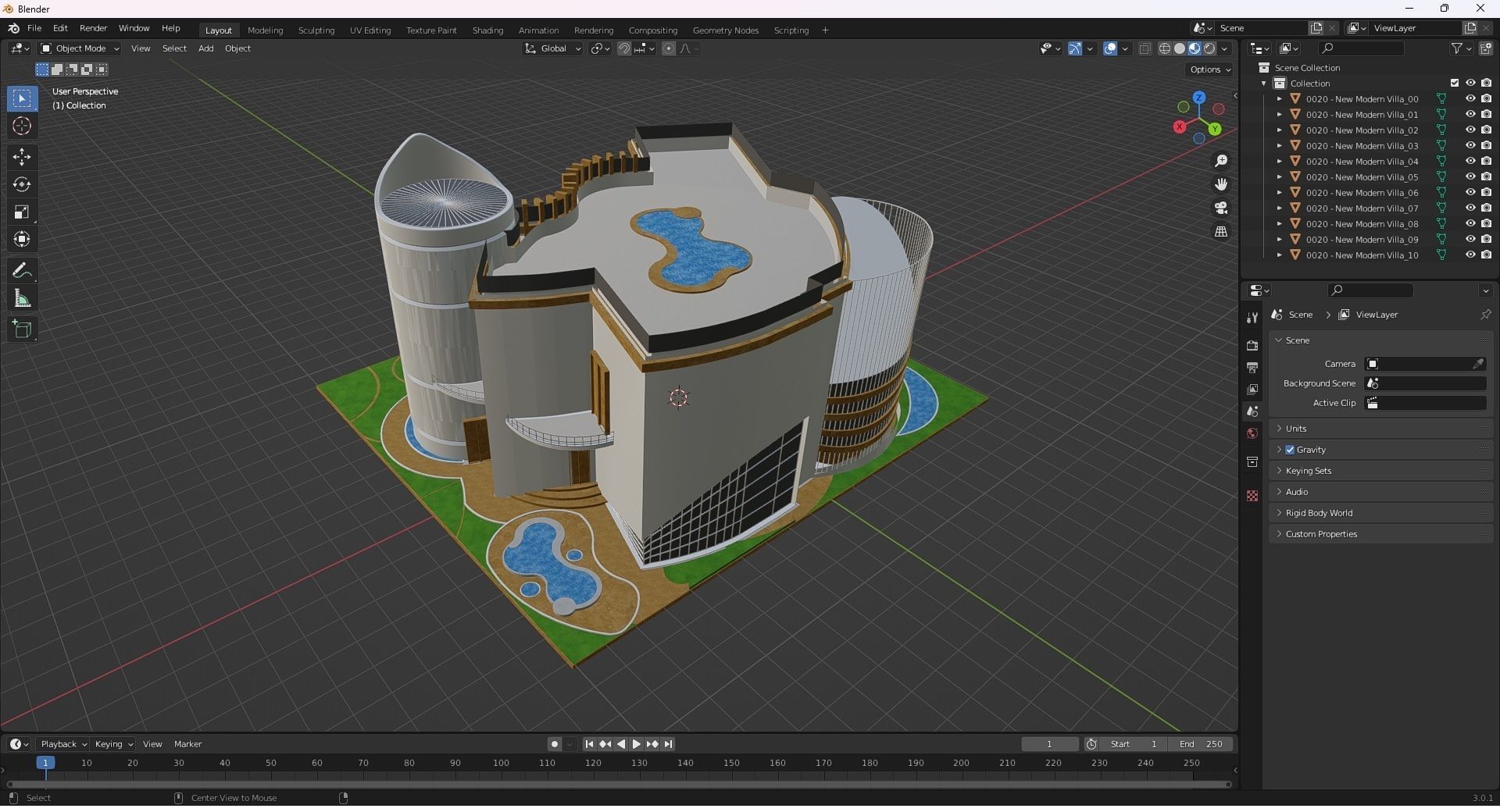
Task: Switch to the Geometry Nodes workspace tab
Action: pyautogui.click(x=726, y=30)
